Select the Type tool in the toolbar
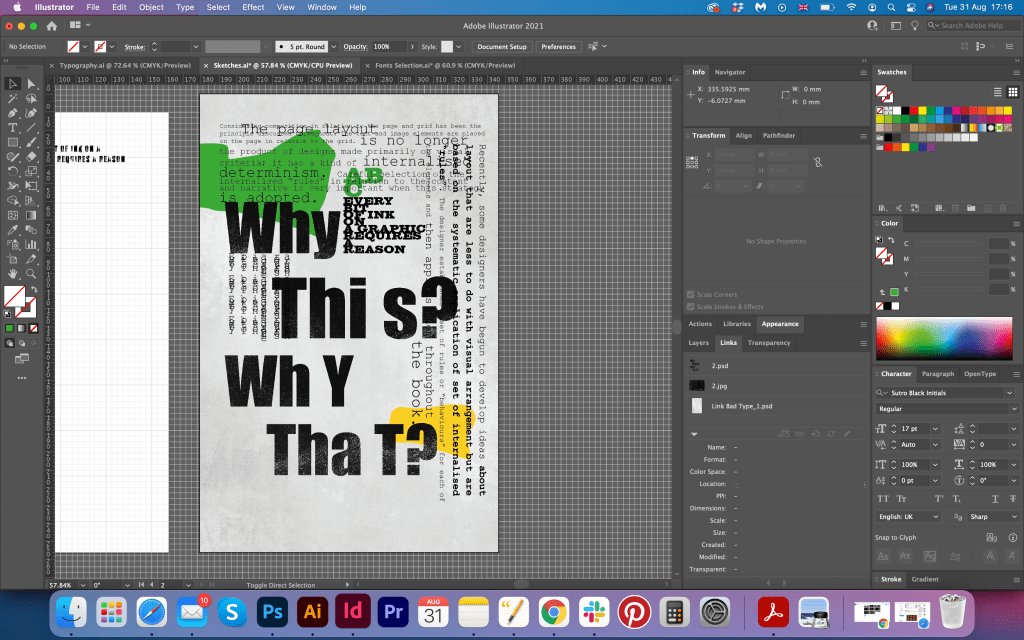The width and height of the screenshot is (1024, 640). pyautogui.click(x=13, y=128)
